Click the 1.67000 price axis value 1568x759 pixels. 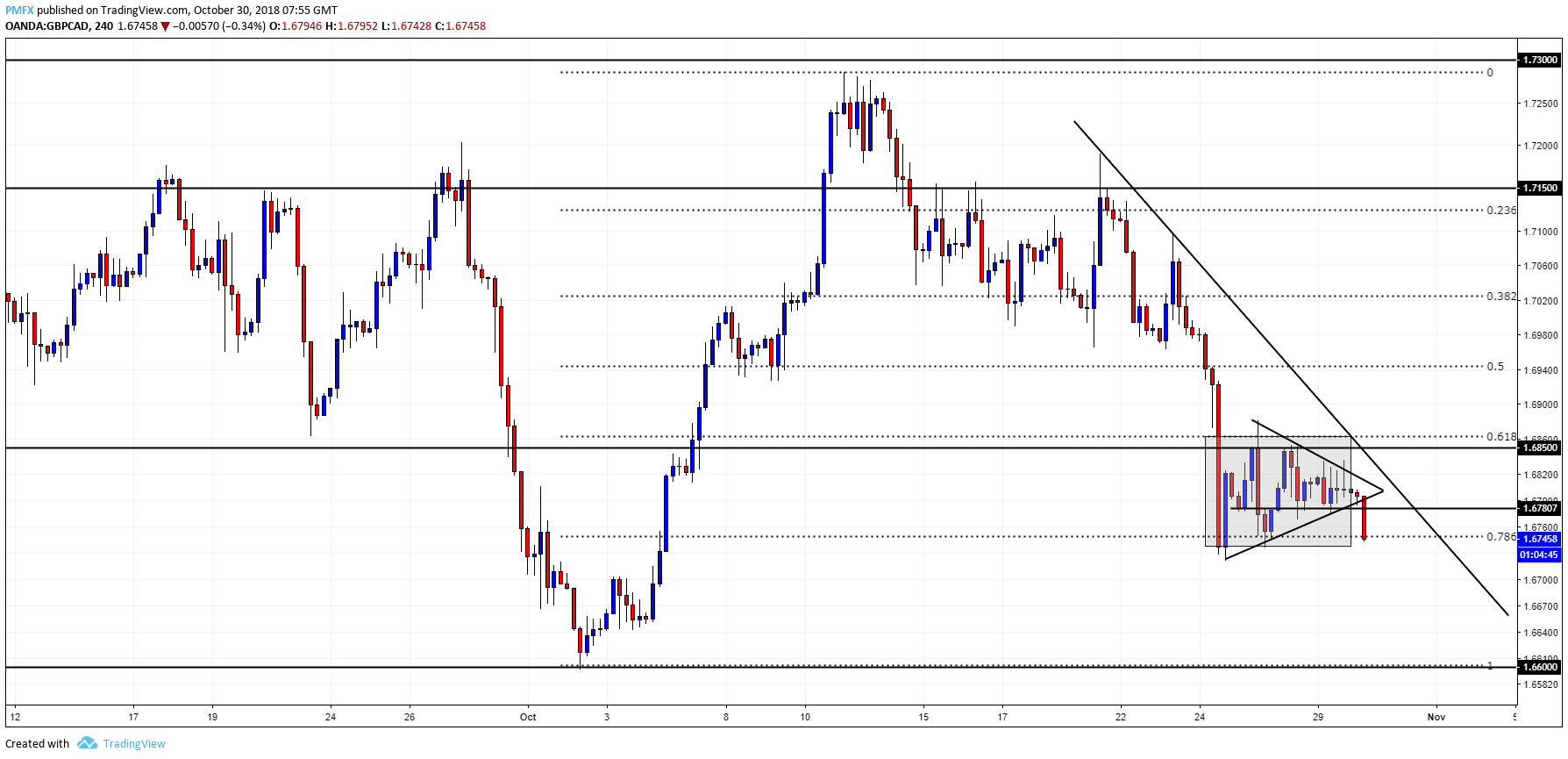pyautogui.click(x=1541, y=580)
